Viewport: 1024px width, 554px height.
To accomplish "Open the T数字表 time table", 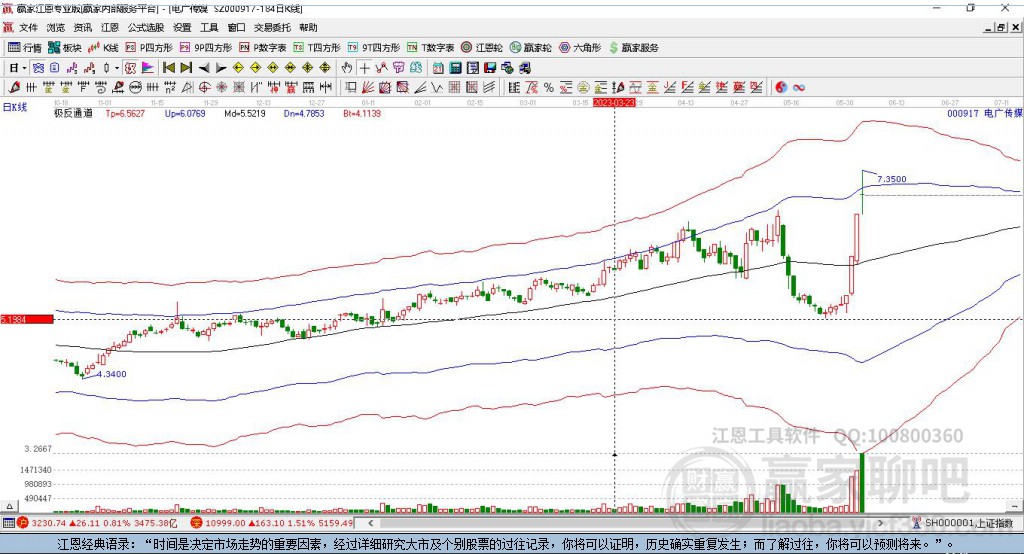I will (x=430, y=48).
